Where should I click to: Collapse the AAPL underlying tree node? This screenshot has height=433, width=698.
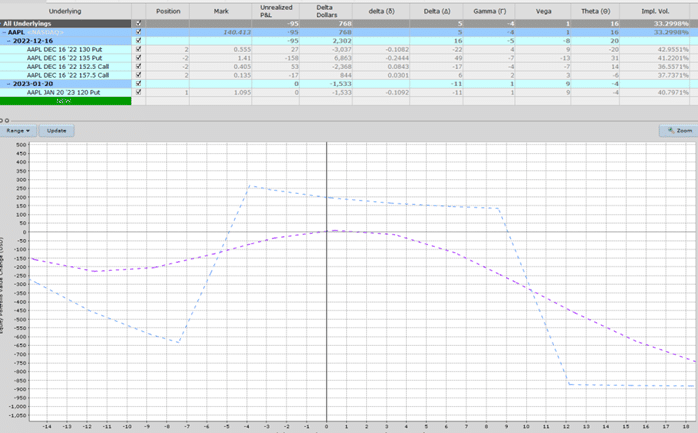[x=4, y=32]
